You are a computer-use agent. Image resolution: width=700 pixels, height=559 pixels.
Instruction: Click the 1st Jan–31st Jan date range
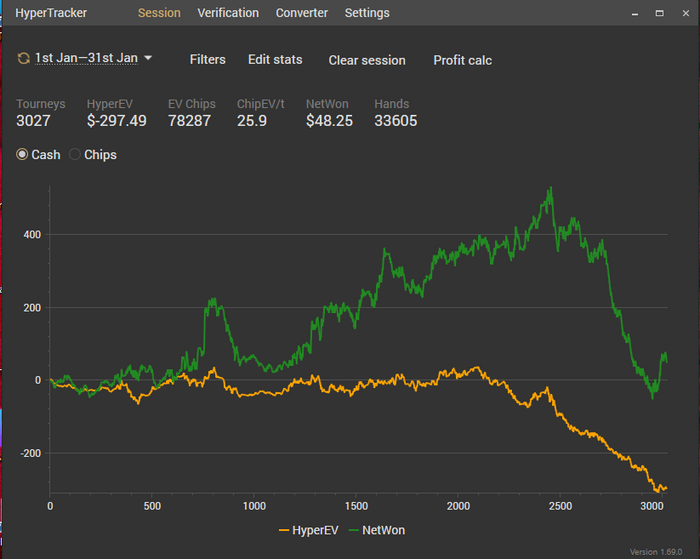(x=86, y=58)
